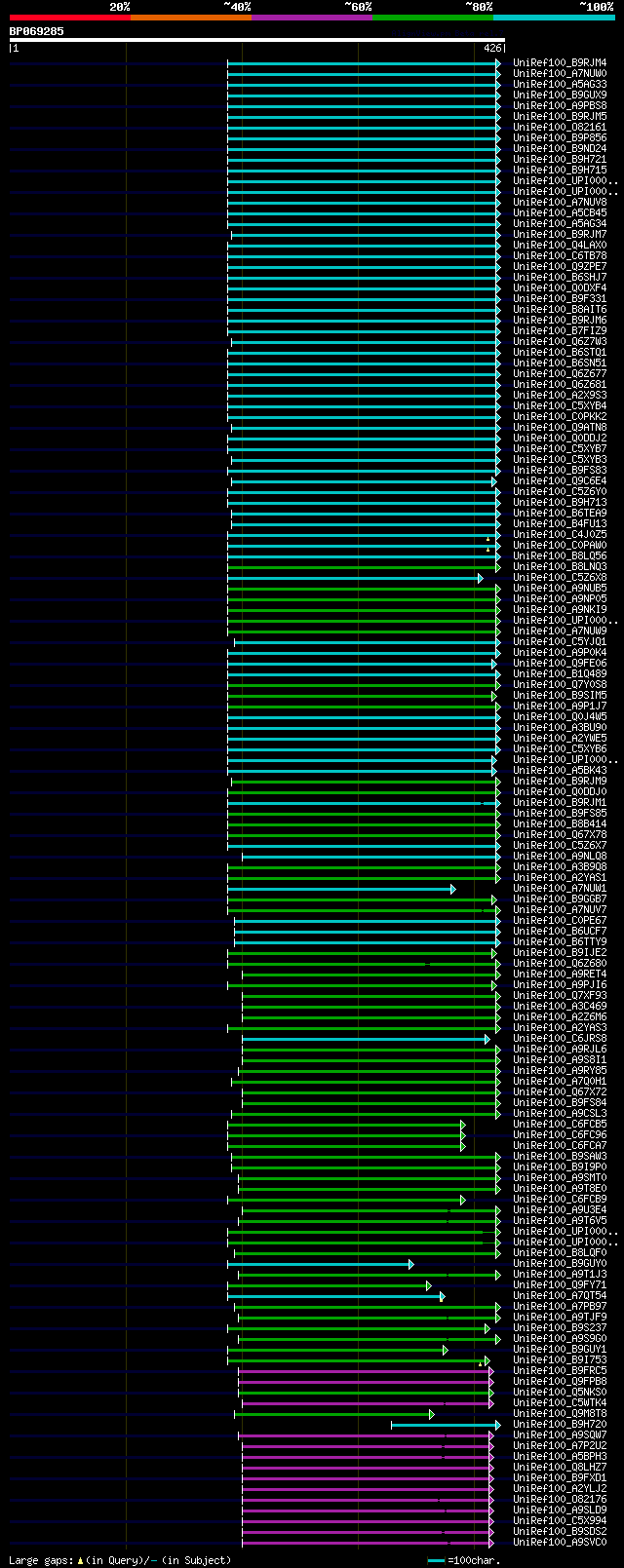
Task: Open the UniRef100_Q7XF93 hit link
Action: (x=560, y=995)
